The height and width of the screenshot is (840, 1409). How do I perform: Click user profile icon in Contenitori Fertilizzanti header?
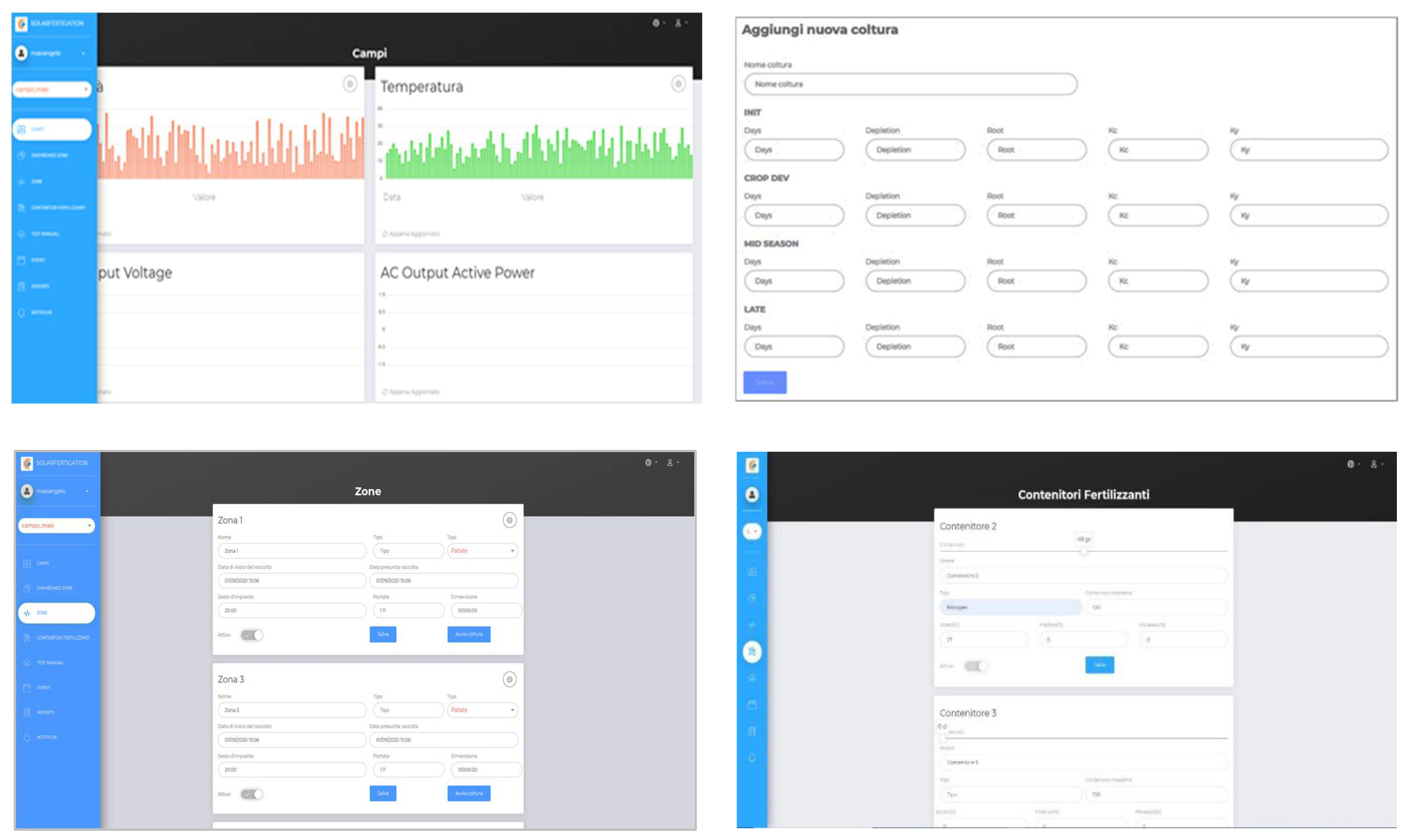(1373, 464)
